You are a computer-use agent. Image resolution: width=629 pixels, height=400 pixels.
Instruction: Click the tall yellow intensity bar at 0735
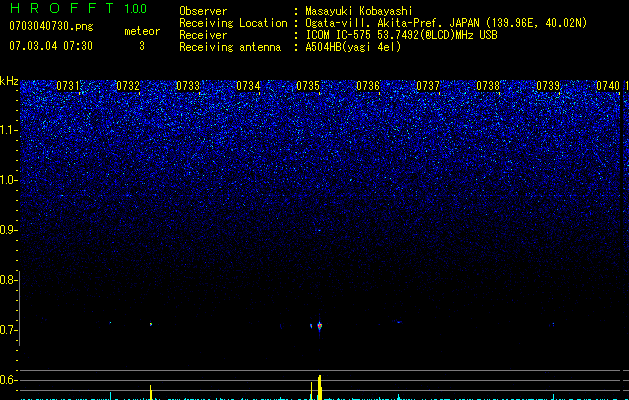[320, 387]
